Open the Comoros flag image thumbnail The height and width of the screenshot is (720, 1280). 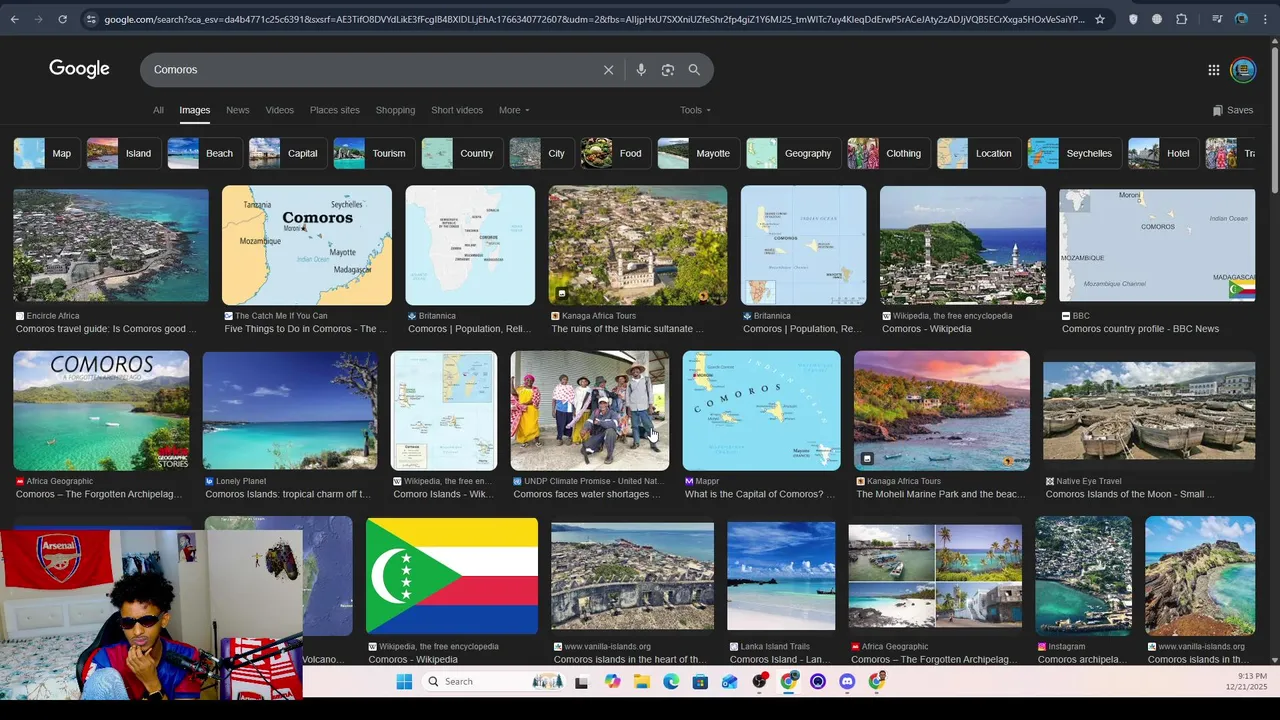(x=452, y=576)
